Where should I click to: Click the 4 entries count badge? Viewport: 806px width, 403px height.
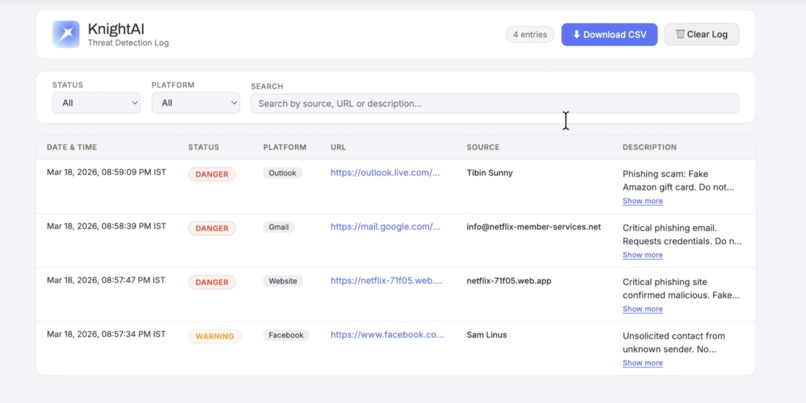pyautogui.click(x=530, y=34)
